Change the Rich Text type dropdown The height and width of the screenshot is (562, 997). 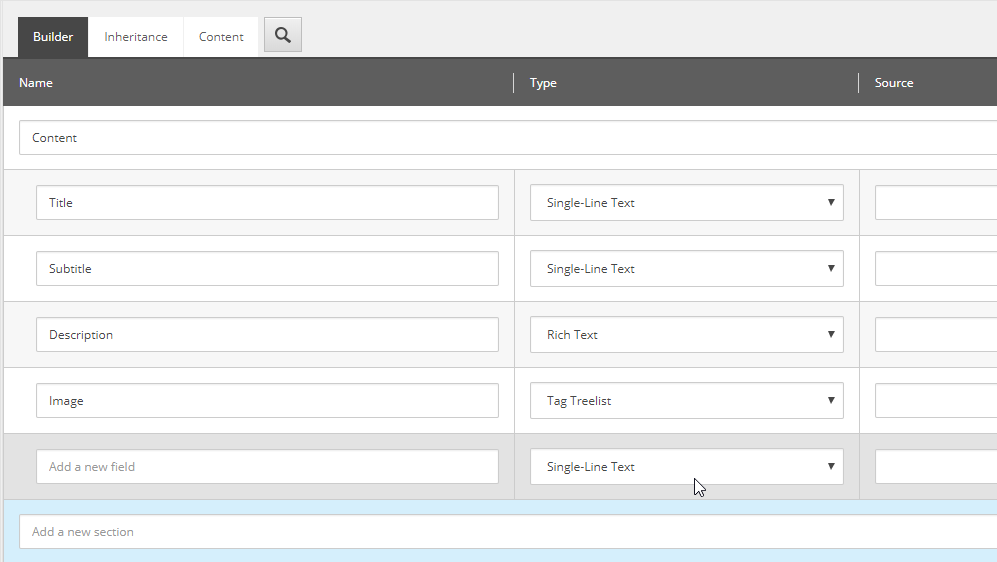[x=686, y=335]
